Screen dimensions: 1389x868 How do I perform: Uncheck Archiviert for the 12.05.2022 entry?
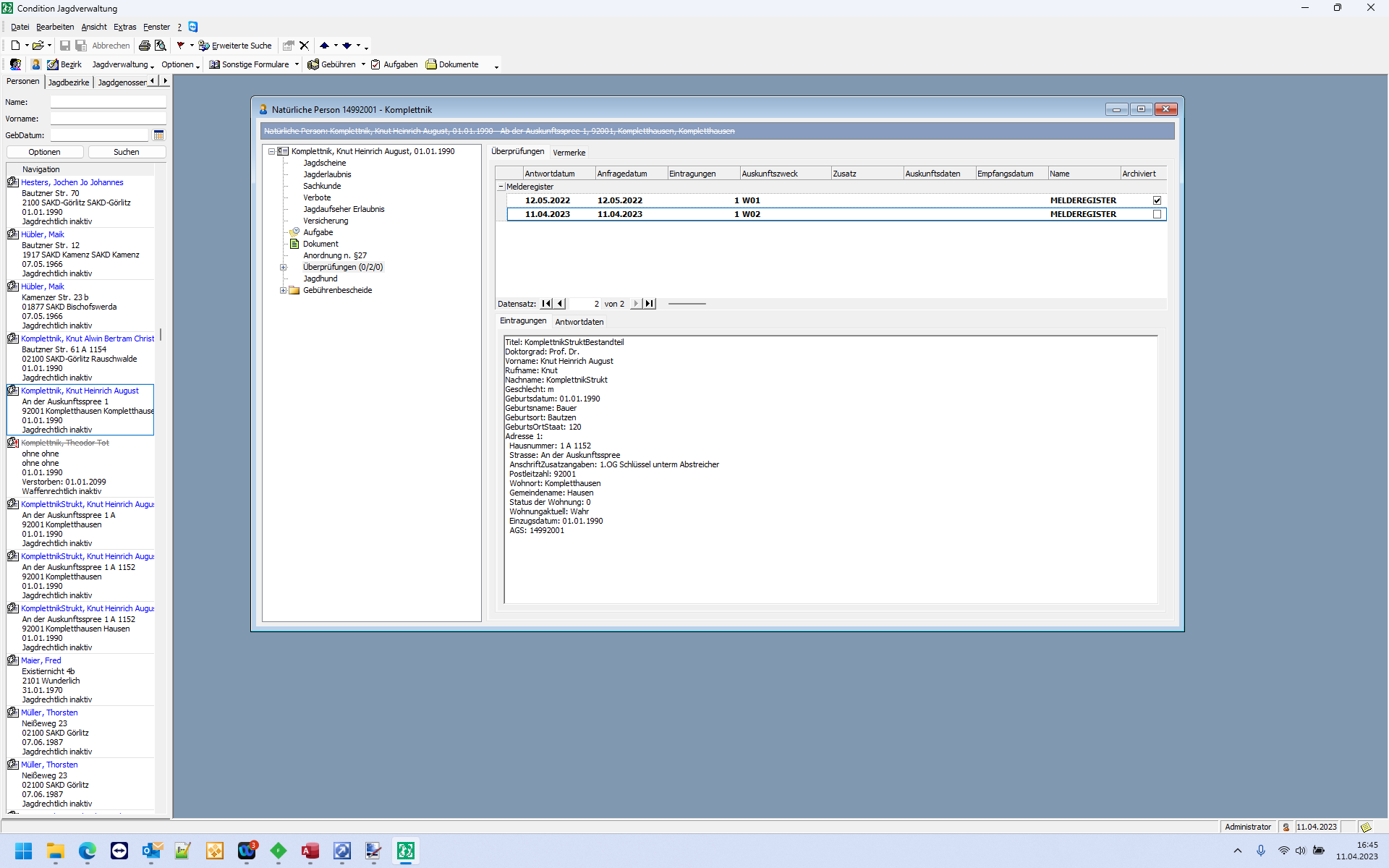1157,200
